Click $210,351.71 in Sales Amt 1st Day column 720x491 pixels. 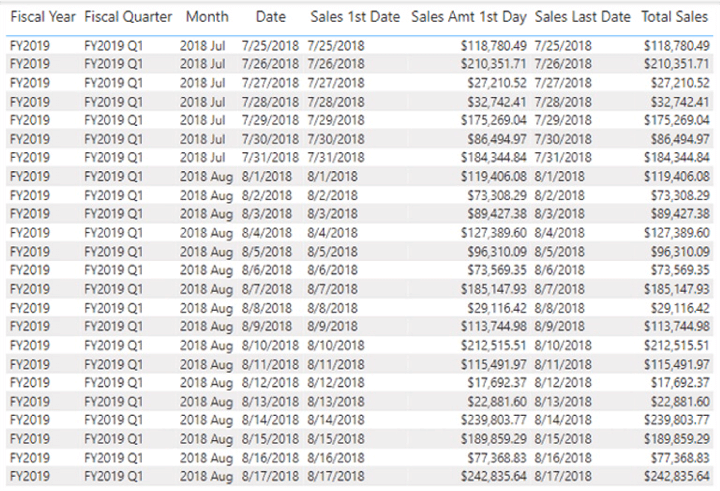[x=490, y=65]
